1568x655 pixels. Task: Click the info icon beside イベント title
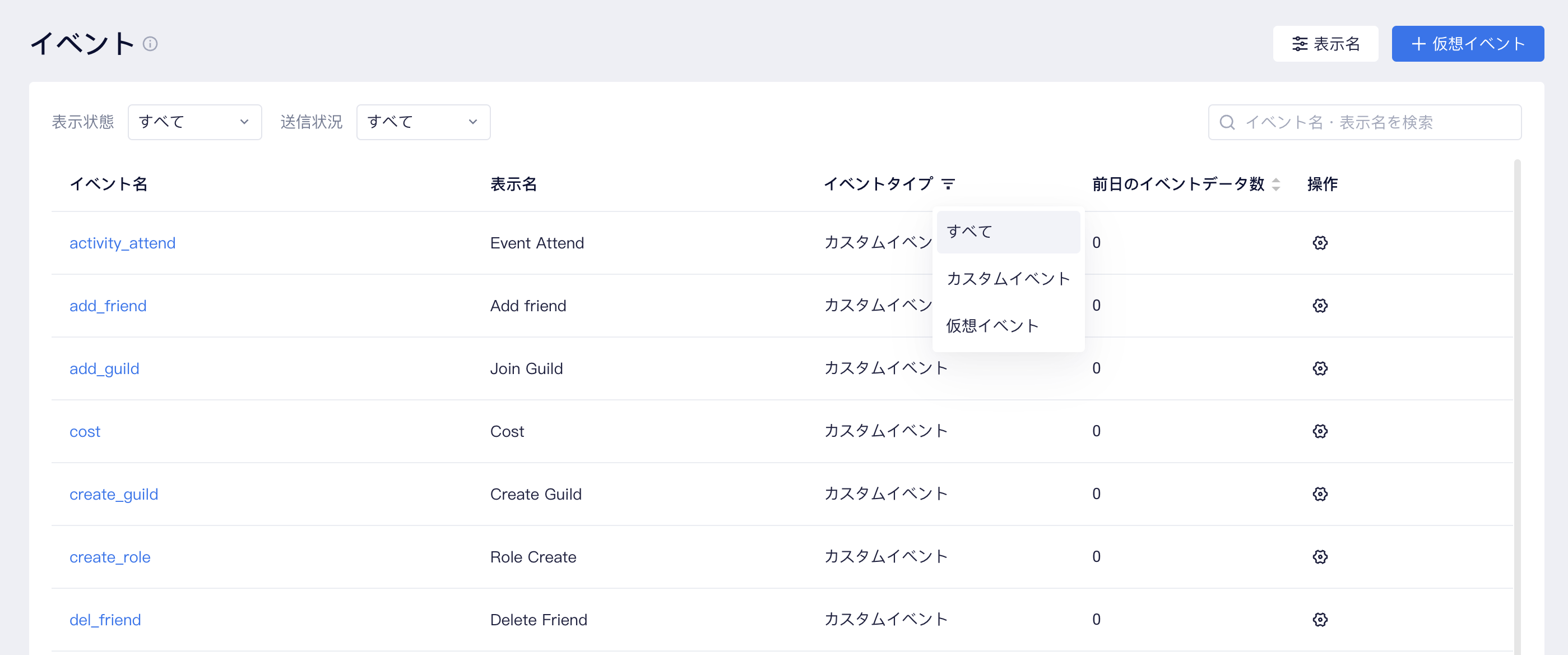(150, 44)
